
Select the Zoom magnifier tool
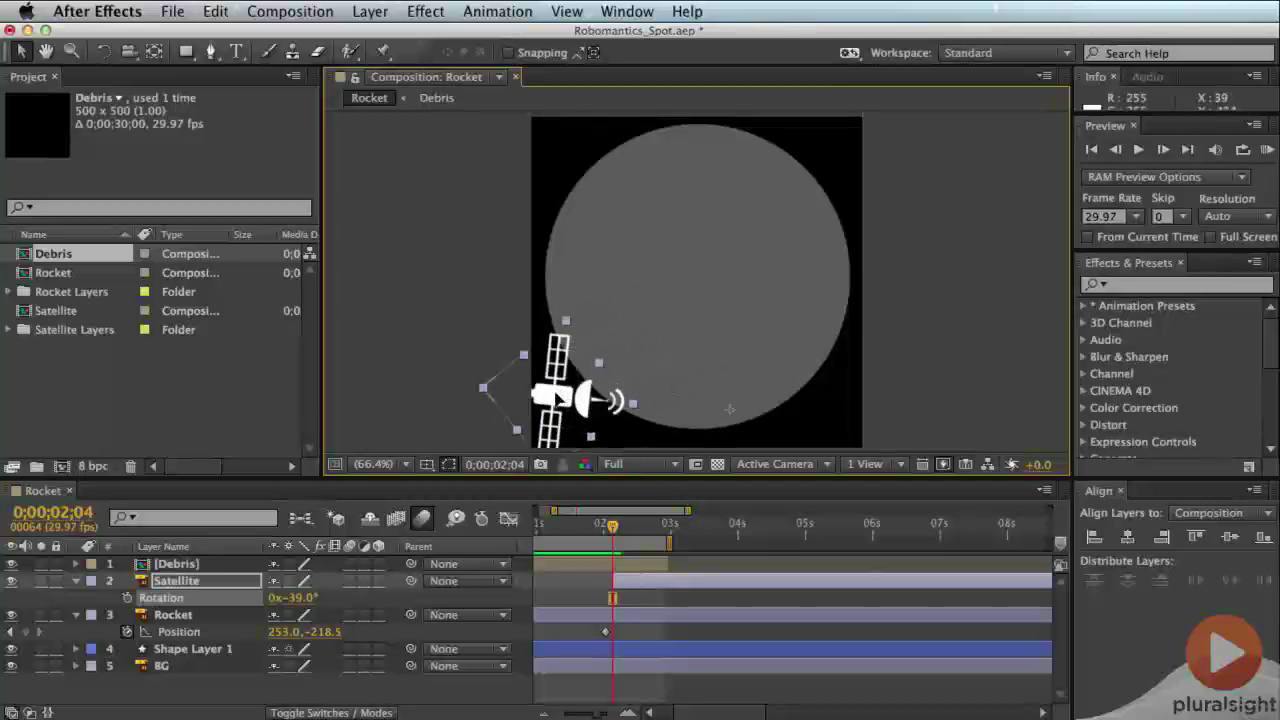(x=71, y=52)
